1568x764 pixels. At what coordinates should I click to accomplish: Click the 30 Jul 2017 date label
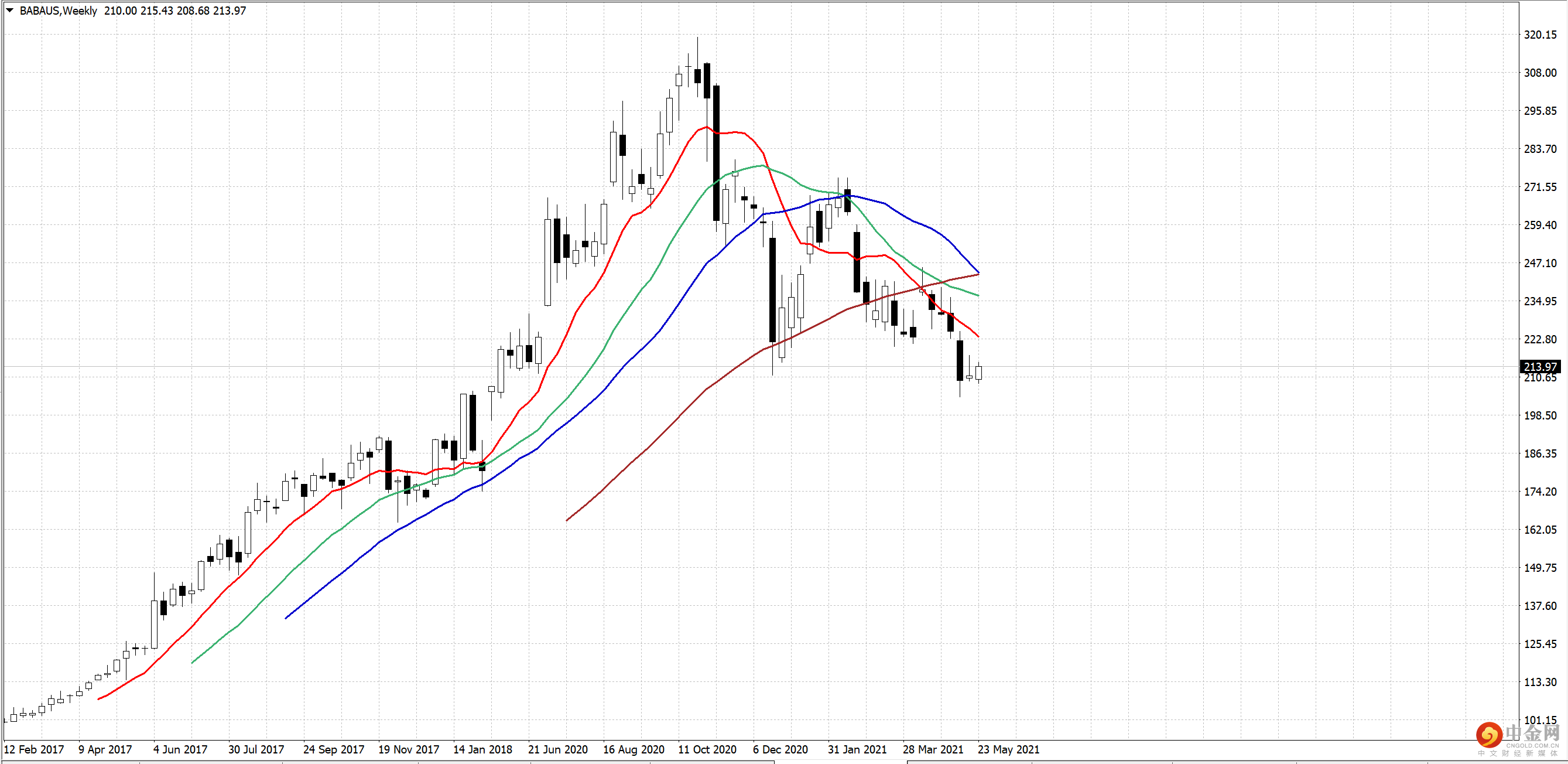pyautogui.click(x=256, y=749)
